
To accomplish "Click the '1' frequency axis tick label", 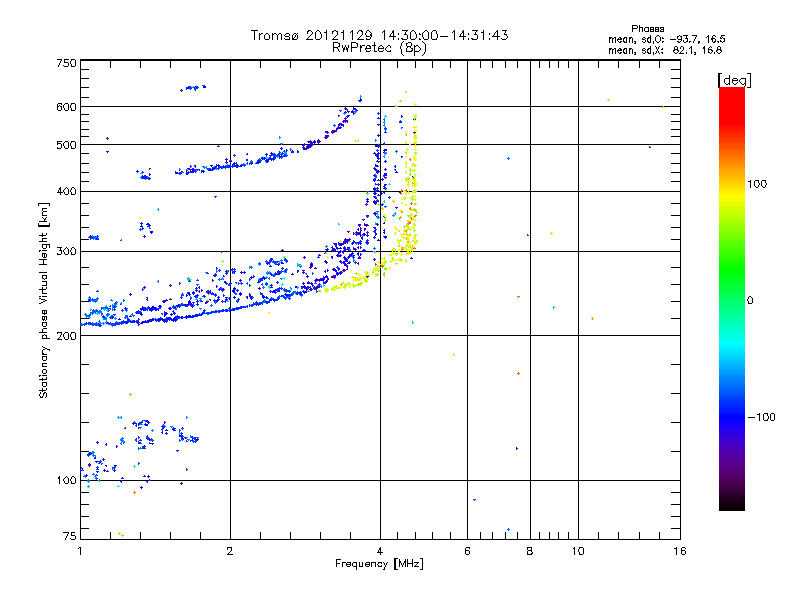I will coord(80,551).
